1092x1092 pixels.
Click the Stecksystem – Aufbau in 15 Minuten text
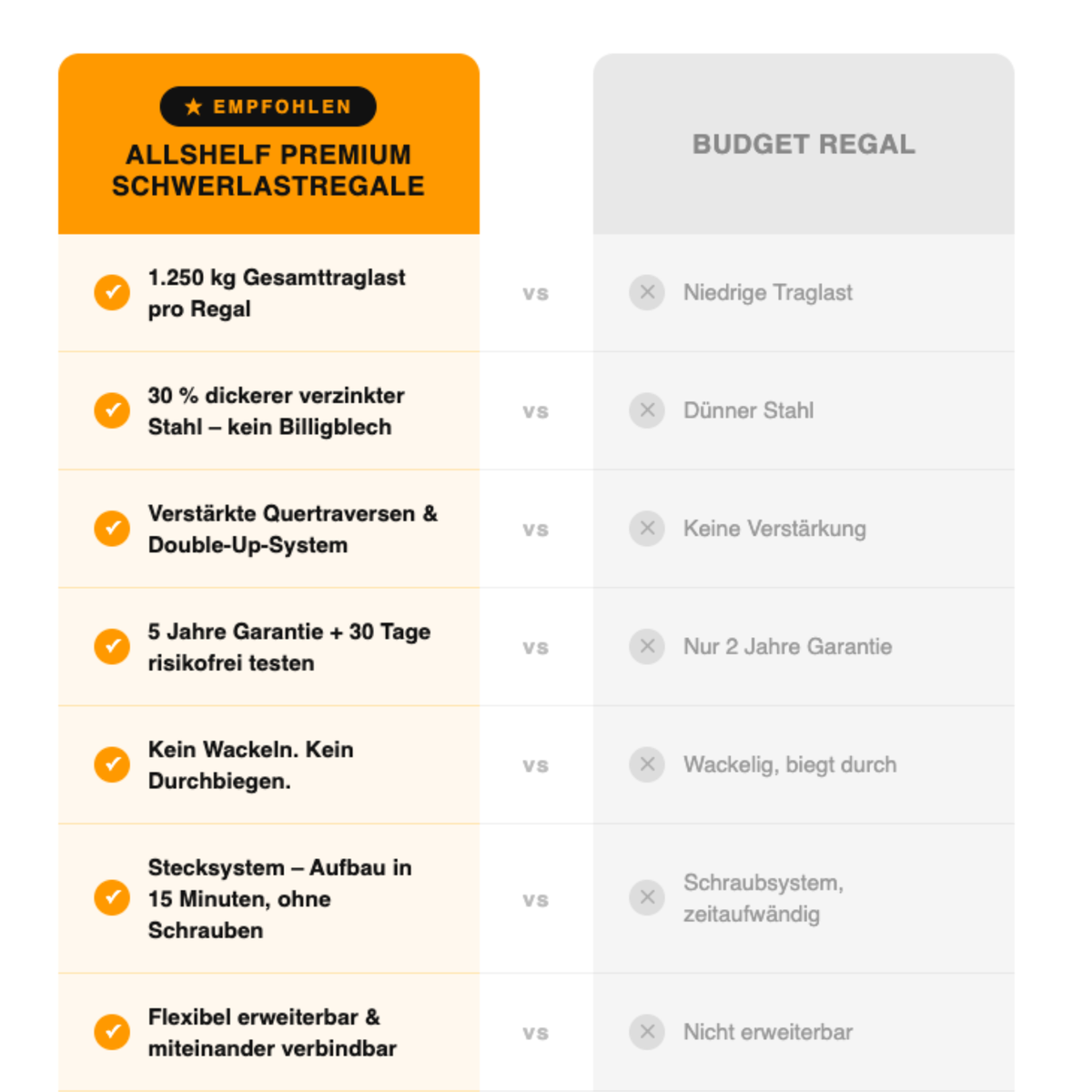280,884
